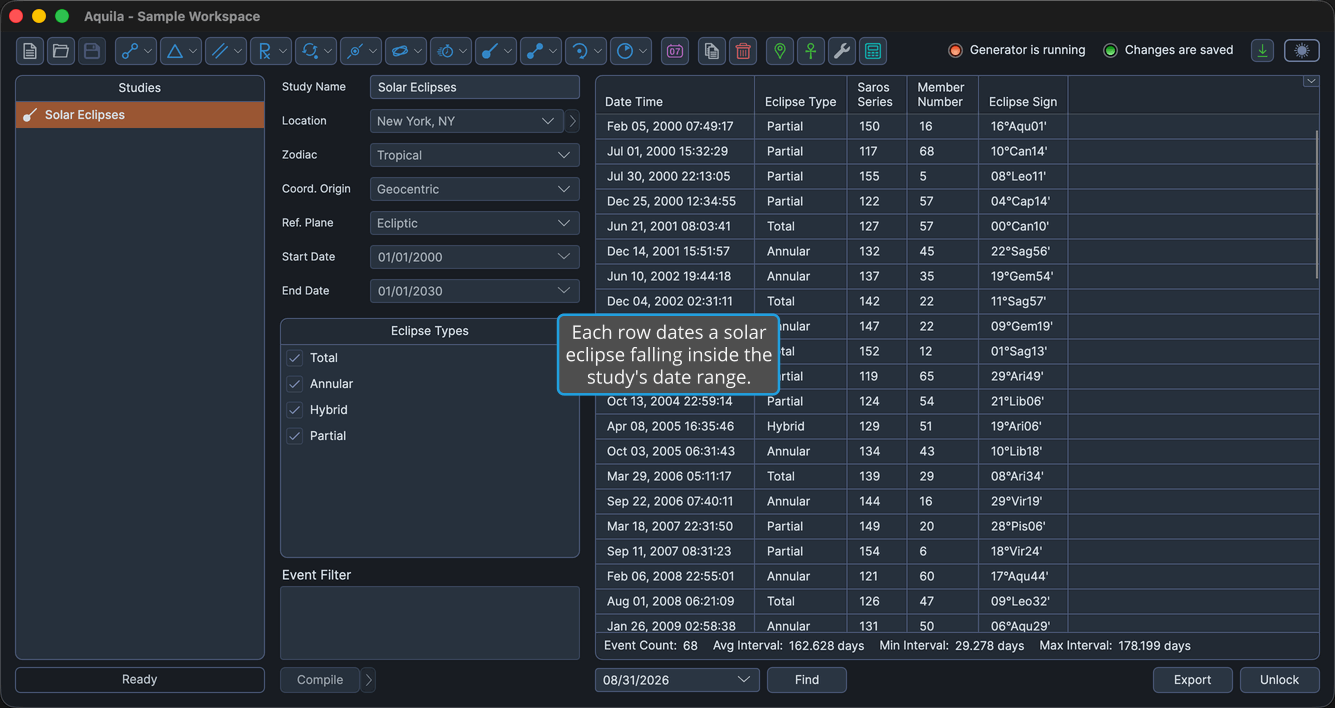Click the duplicate copy icon
This screenshot has width=1335, height=708.
[x=712, y=51]
